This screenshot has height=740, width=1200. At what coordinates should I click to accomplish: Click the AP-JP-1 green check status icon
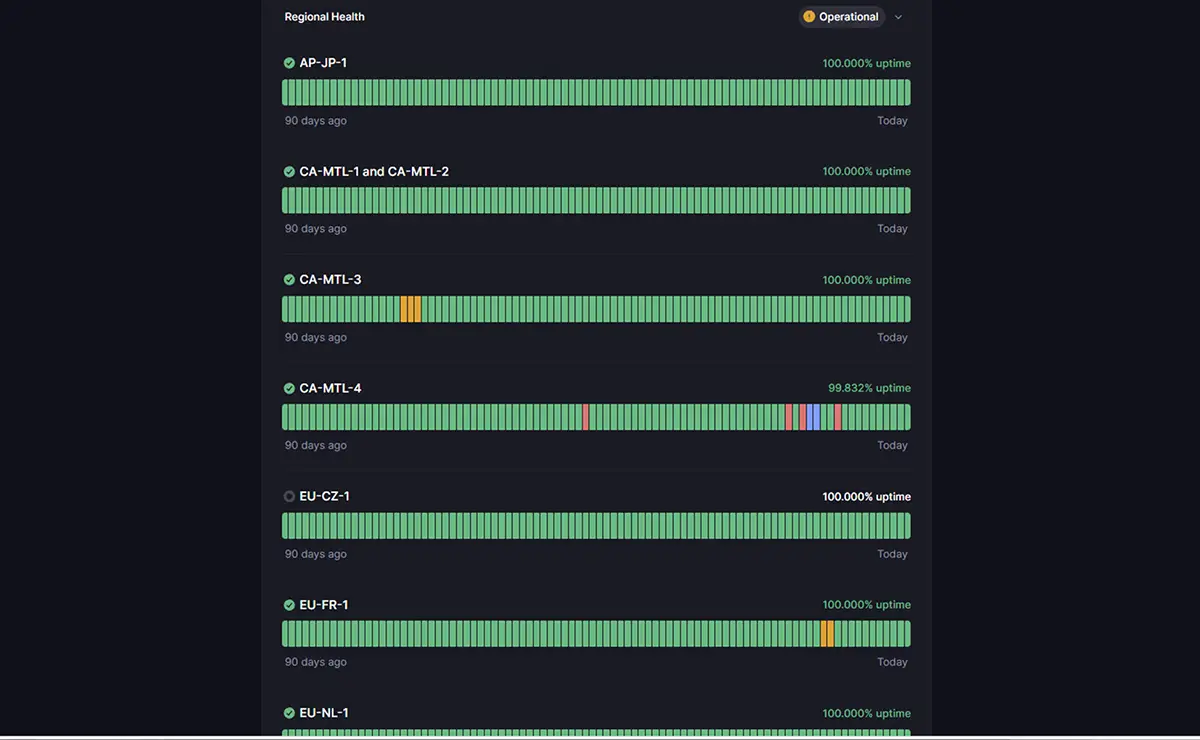coord(289,63)
